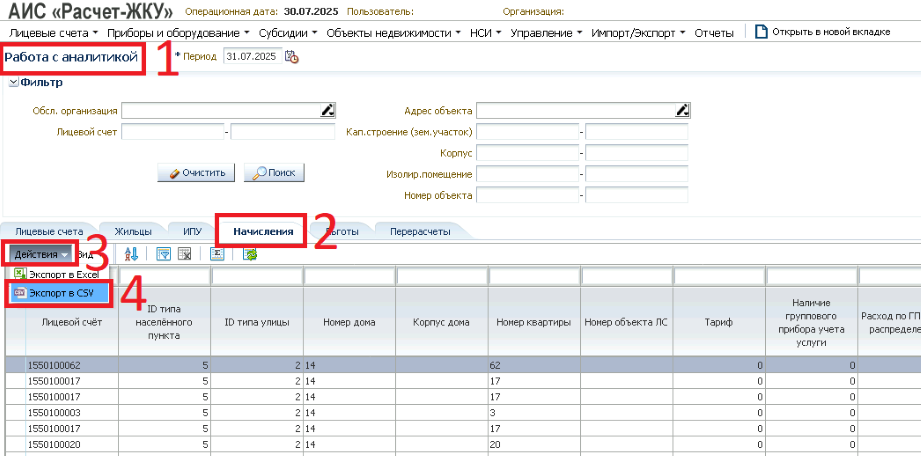
Task: Click the sum totals icon in toolbar
Action: [217, 254]
